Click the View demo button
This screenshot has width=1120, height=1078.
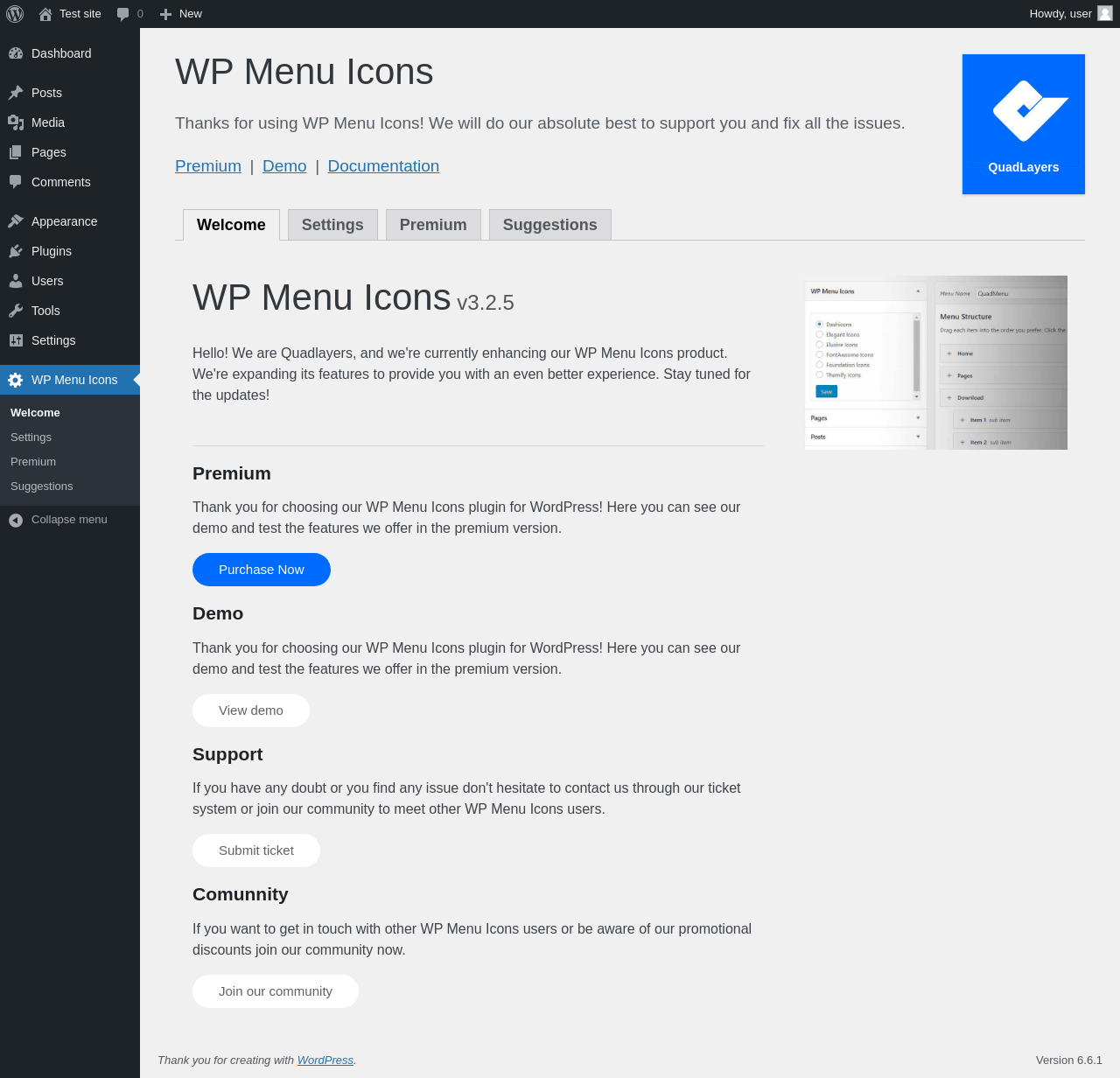251,710
